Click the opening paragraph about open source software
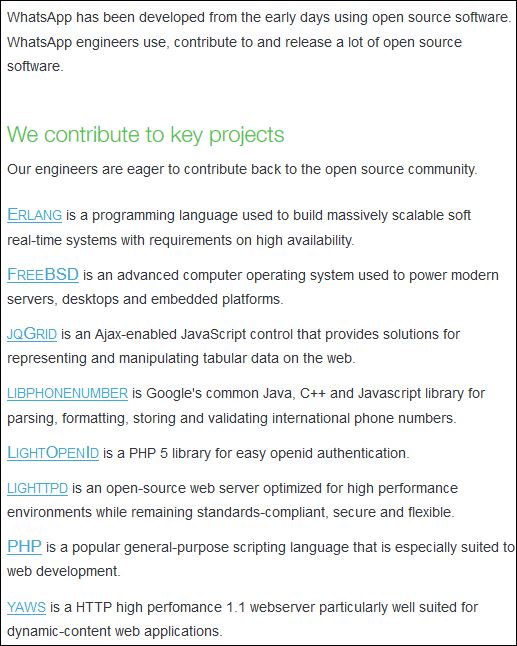 click(259, 42)
